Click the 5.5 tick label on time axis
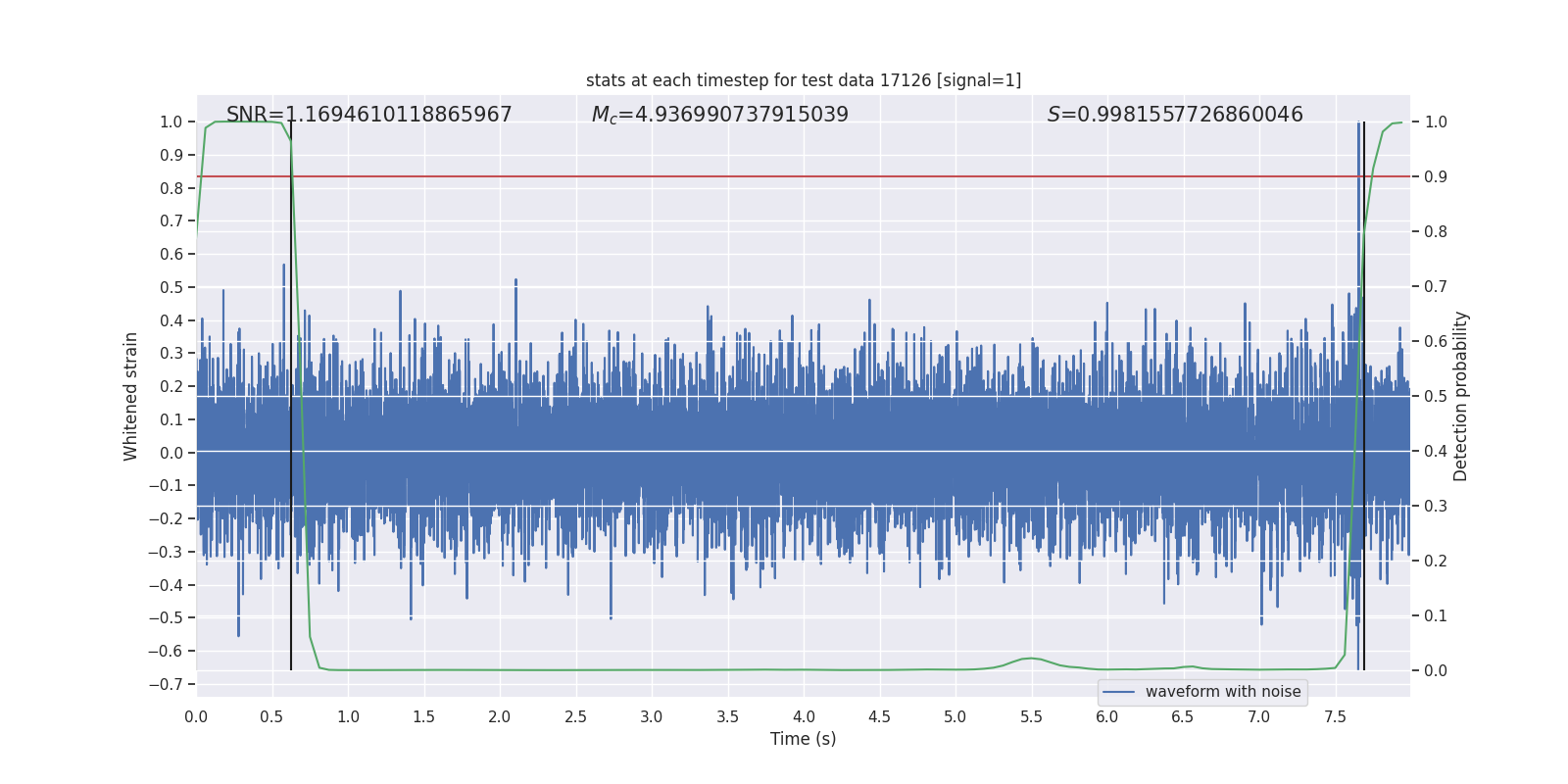This screenshot has width=1568, height=784. tap(1031, 717)
